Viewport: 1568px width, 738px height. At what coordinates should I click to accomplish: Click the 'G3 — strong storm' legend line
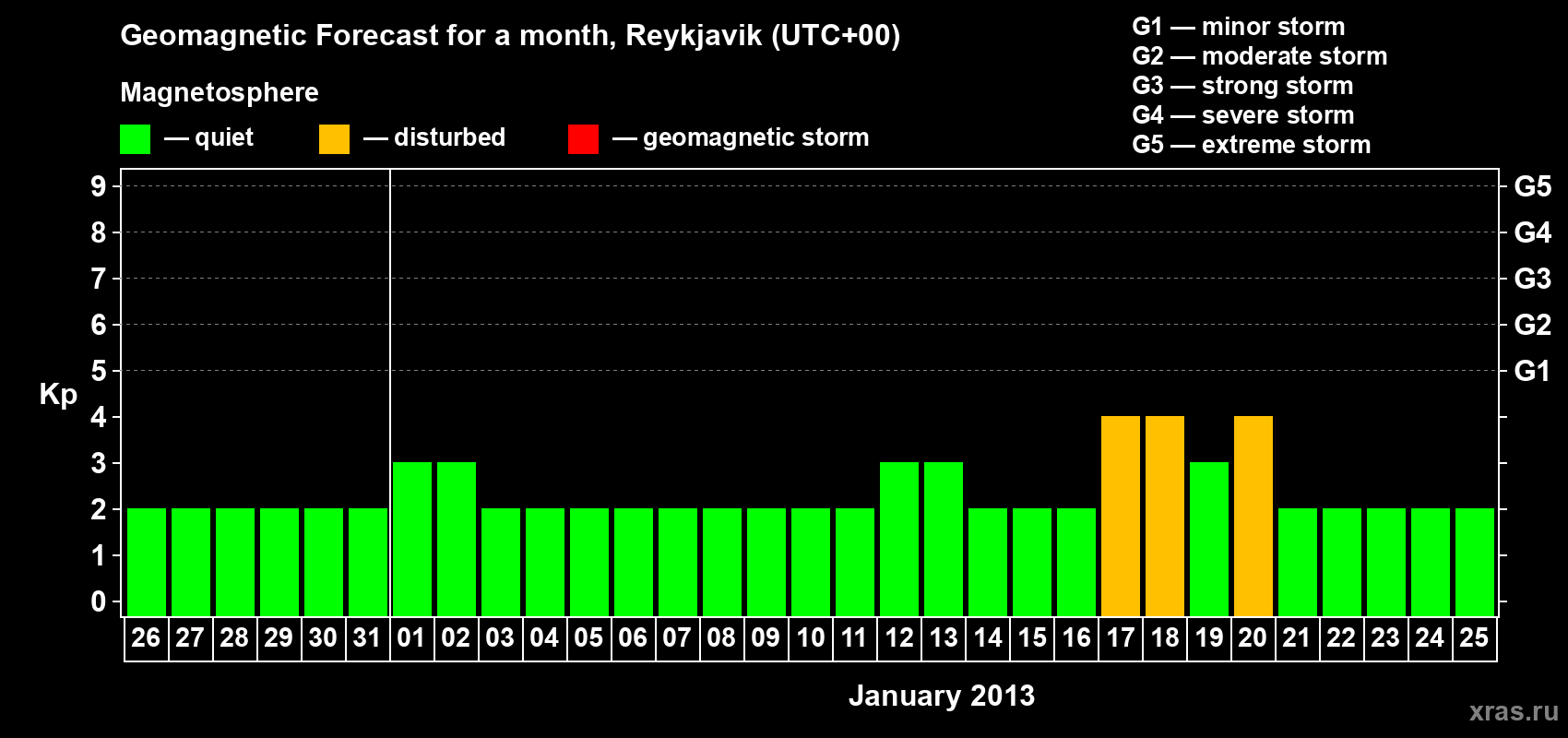click(x=1242, y=86)
